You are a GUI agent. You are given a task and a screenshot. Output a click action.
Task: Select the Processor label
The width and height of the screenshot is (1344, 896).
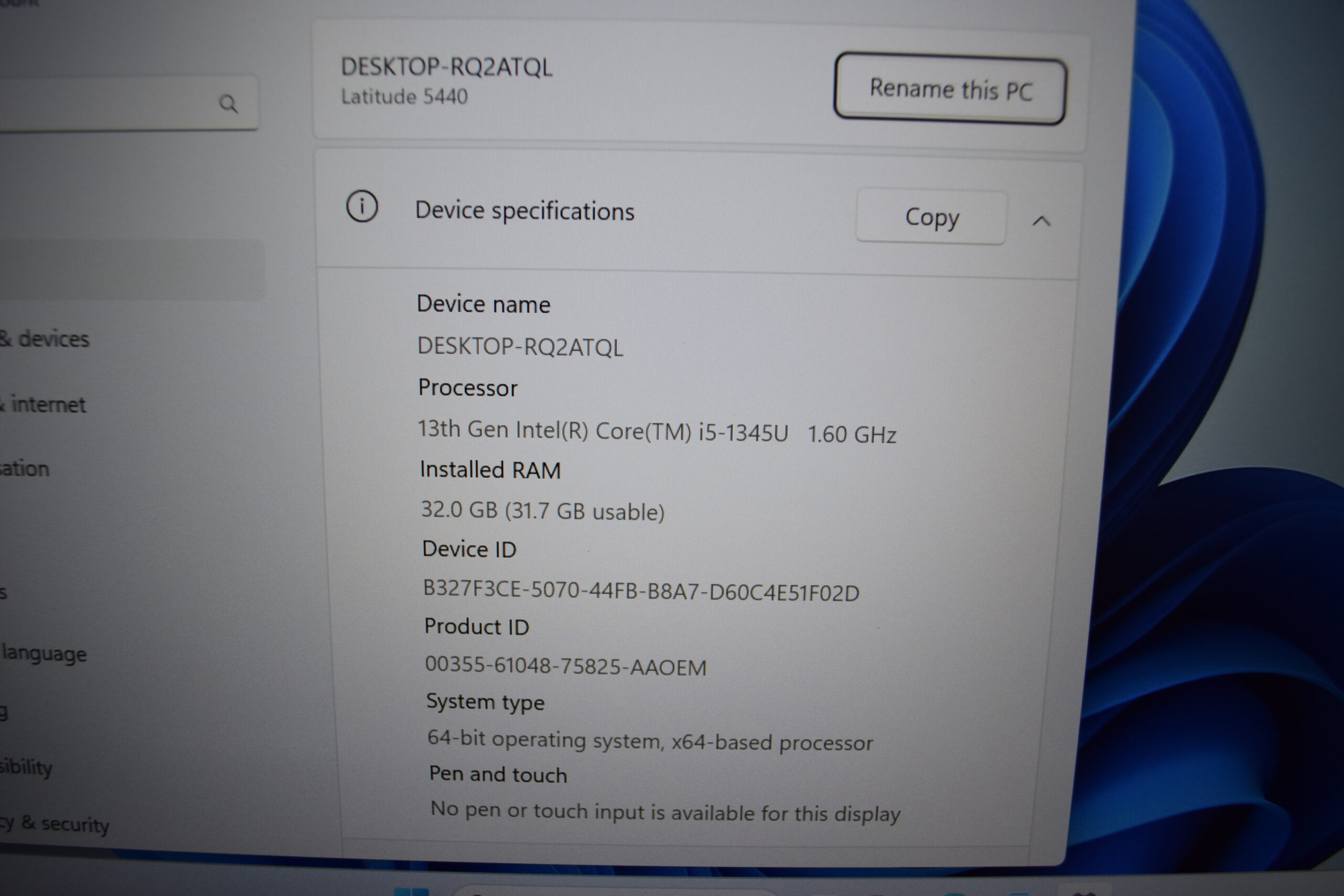(x=467, y=387)
